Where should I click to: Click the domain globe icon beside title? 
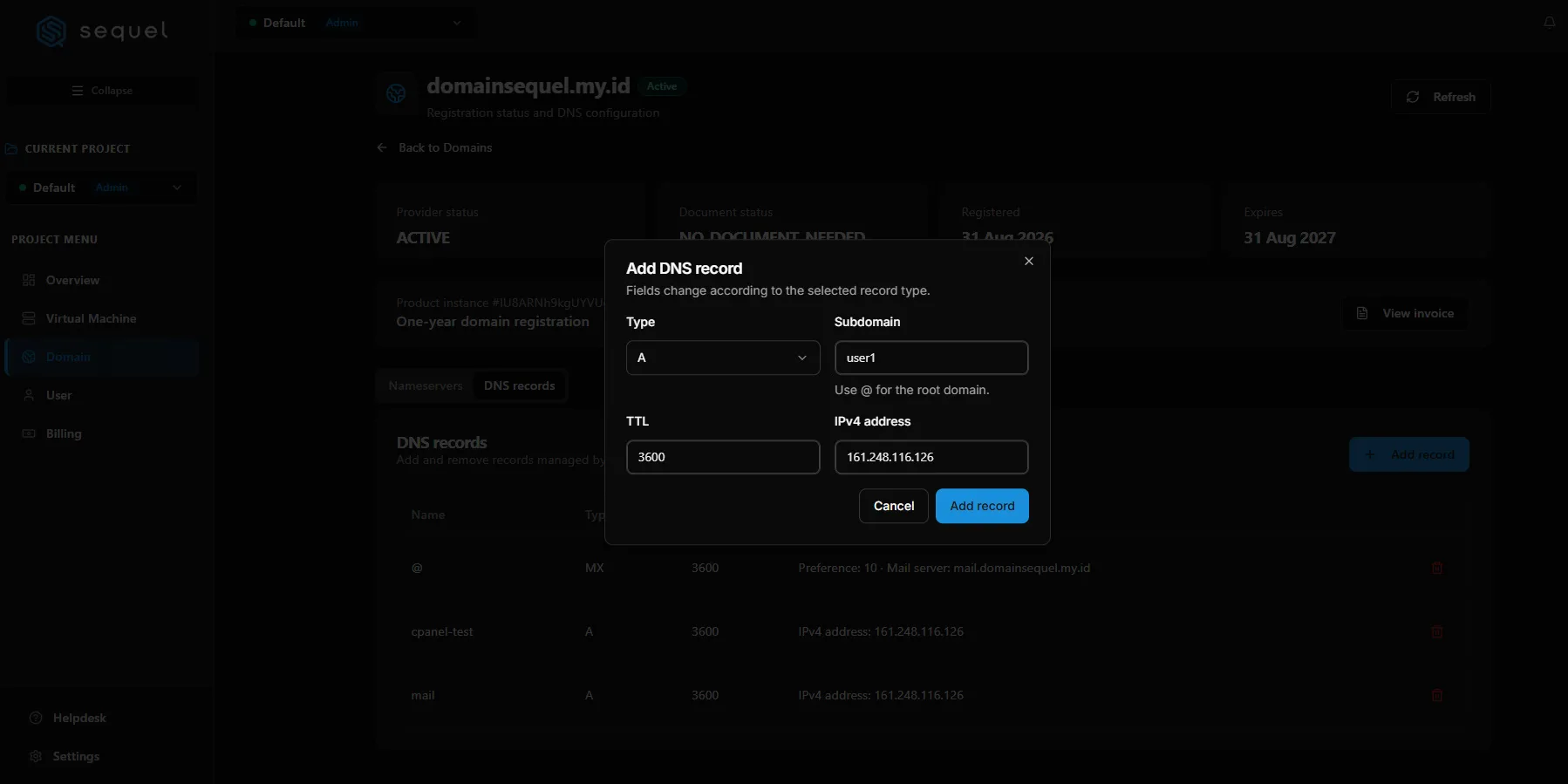pyautogui.click(x=396, y=93)
